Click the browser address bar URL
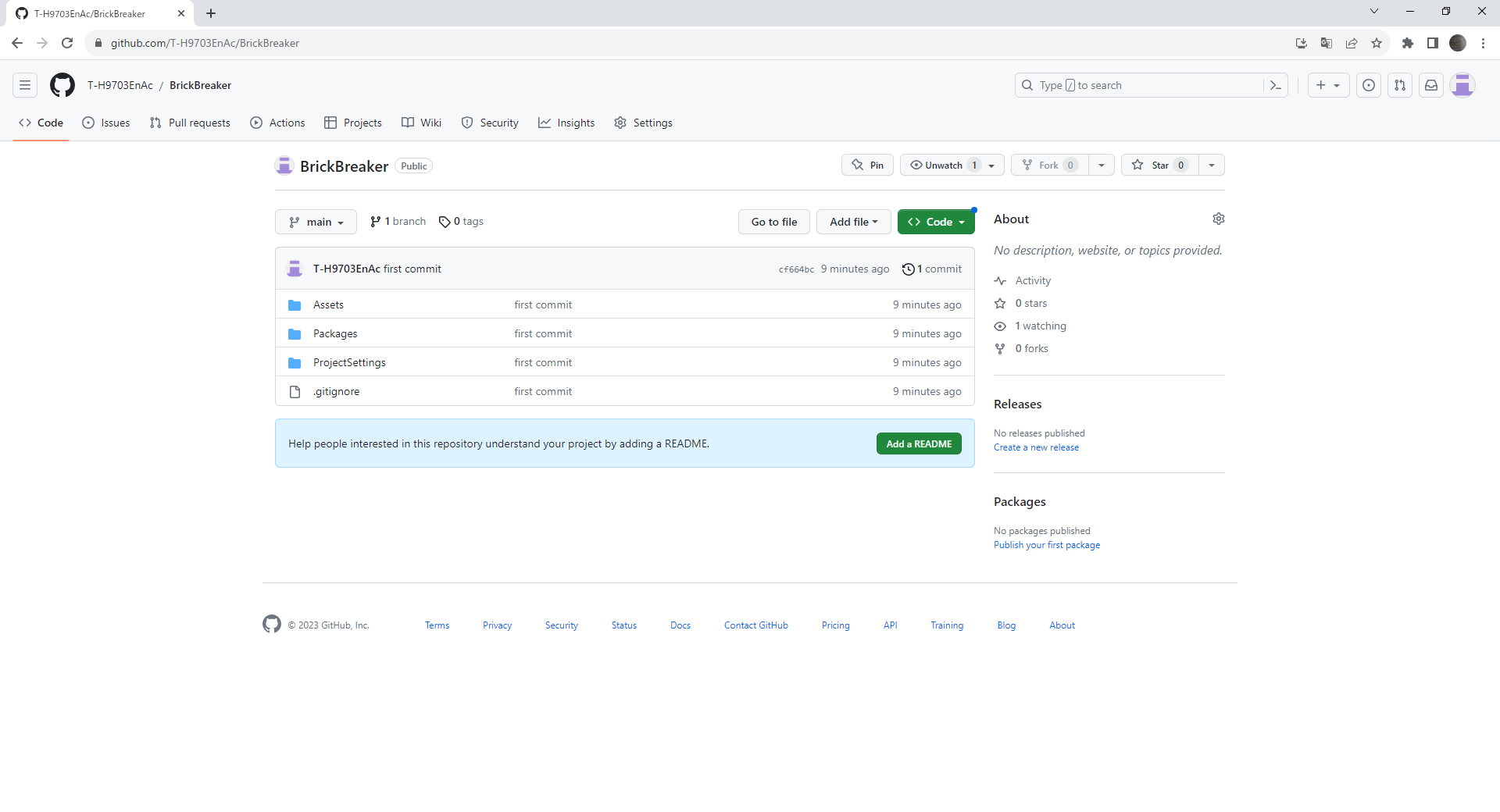Image resolution: width=1500 pixels, height=812 pixels. tap(205, 43)
